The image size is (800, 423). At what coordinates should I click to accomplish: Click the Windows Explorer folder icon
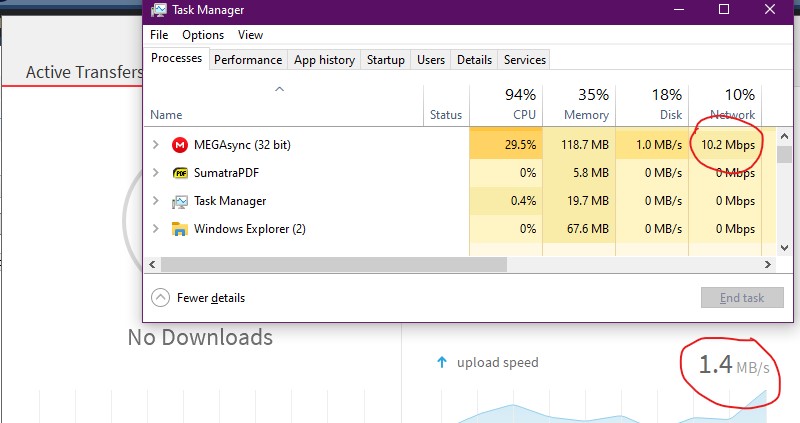180,229
